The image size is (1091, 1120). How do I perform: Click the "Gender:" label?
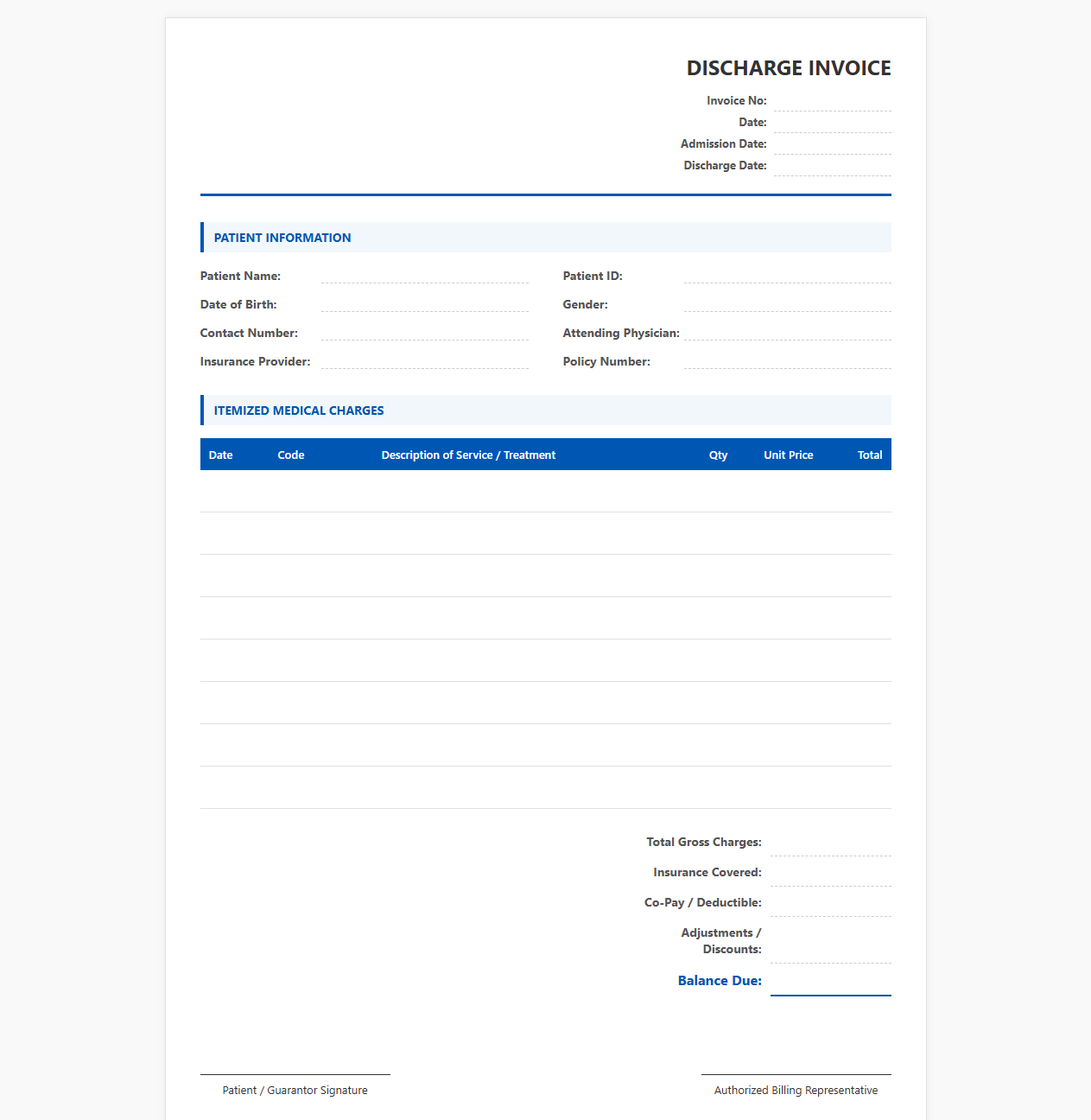[x=586, y=304]
